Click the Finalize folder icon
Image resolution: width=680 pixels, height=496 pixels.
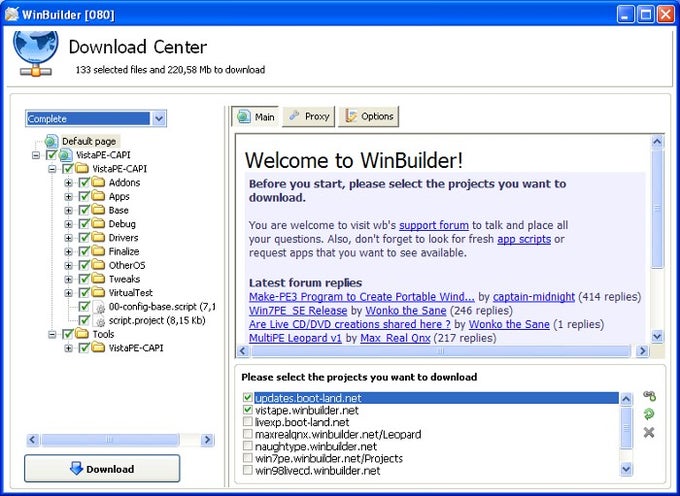[98, 251]
